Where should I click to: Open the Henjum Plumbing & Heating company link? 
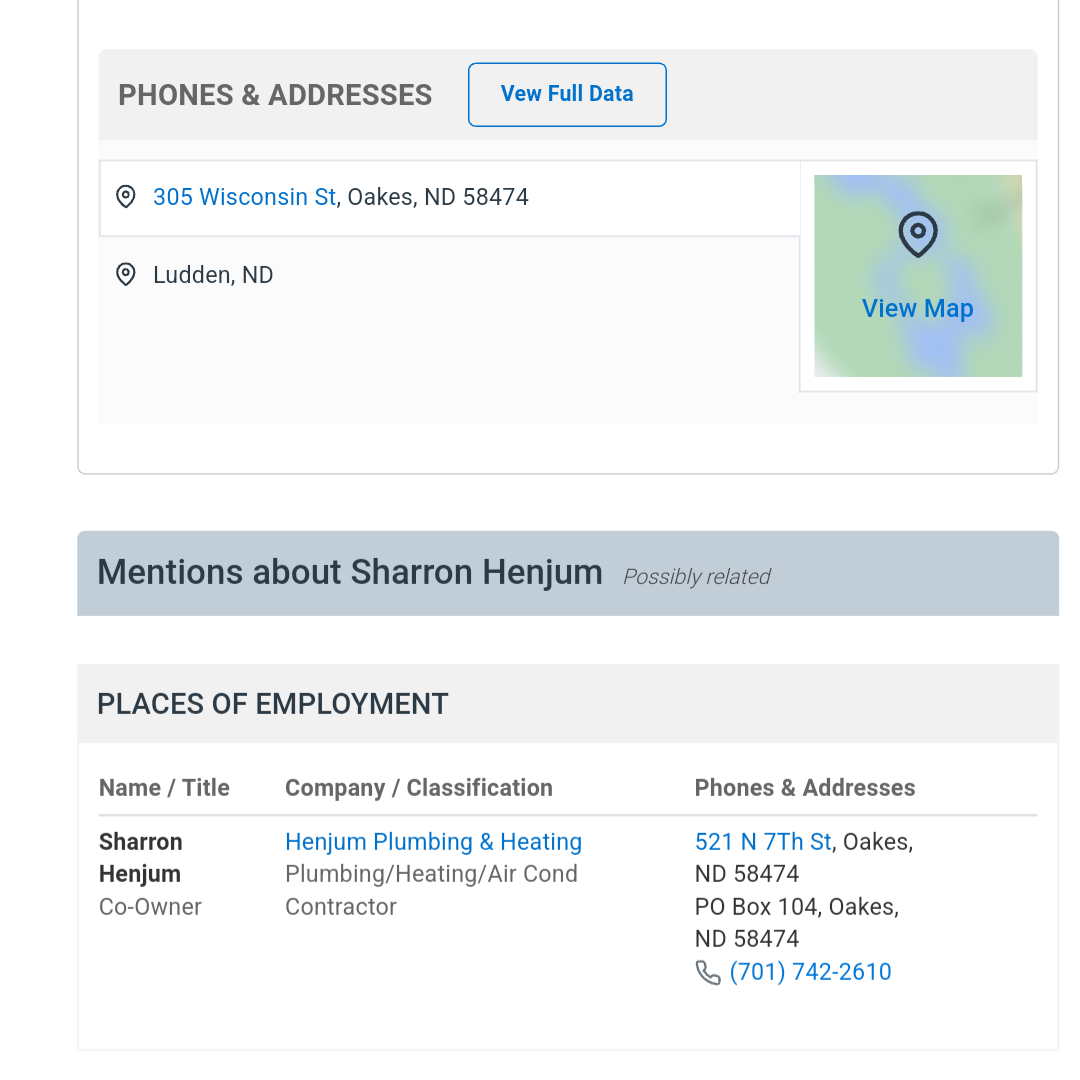(433, 842)
